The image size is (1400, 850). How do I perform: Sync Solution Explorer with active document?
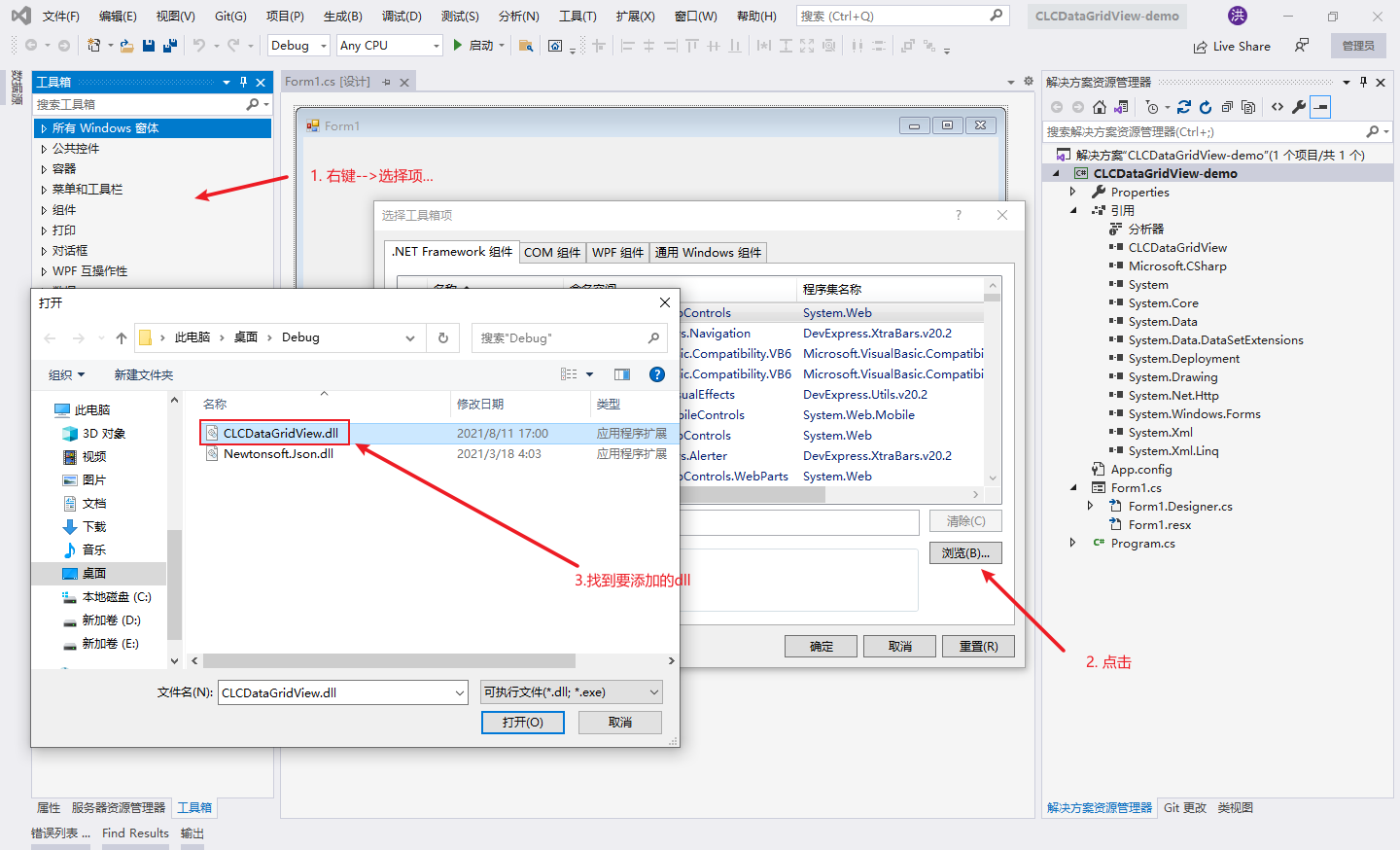tap(1183, 107)
